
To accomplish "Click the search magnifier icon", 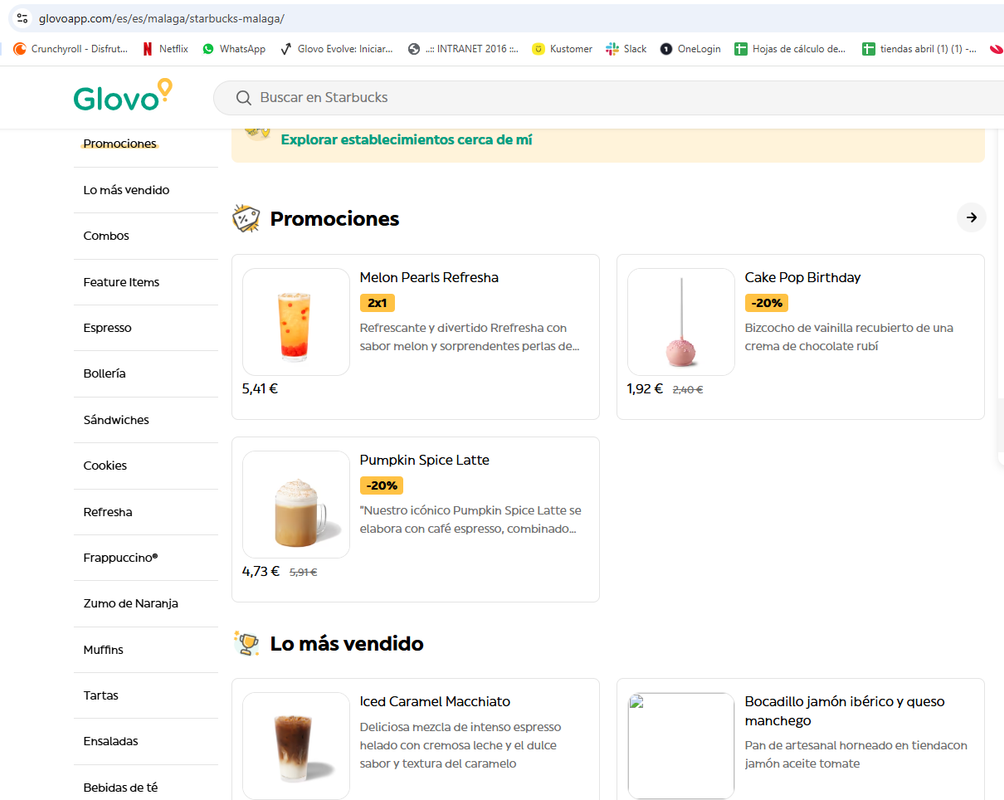I will coord(243,98).
